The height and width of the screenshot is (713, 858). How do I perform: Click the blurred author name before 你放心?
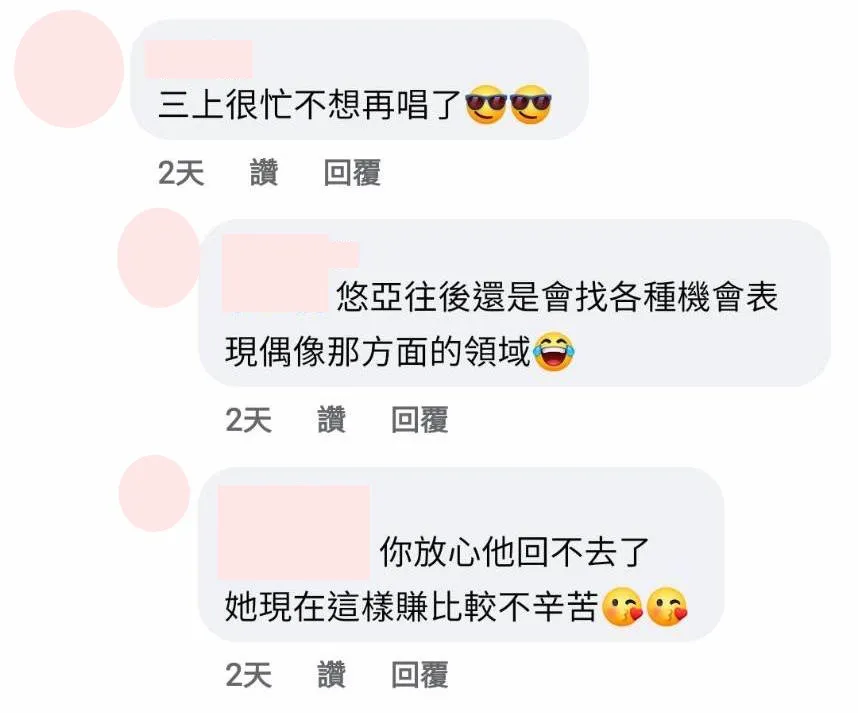point(294,532)
